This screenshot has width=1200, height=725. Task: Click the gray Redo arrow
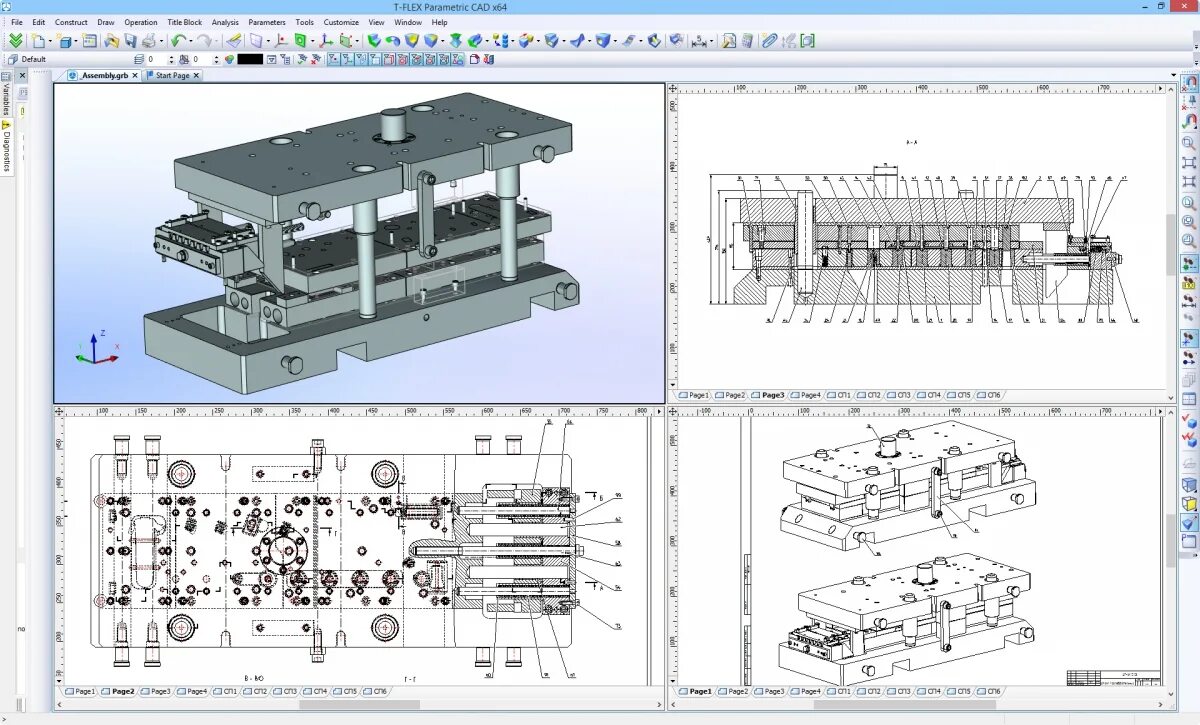tap(203, 41)
